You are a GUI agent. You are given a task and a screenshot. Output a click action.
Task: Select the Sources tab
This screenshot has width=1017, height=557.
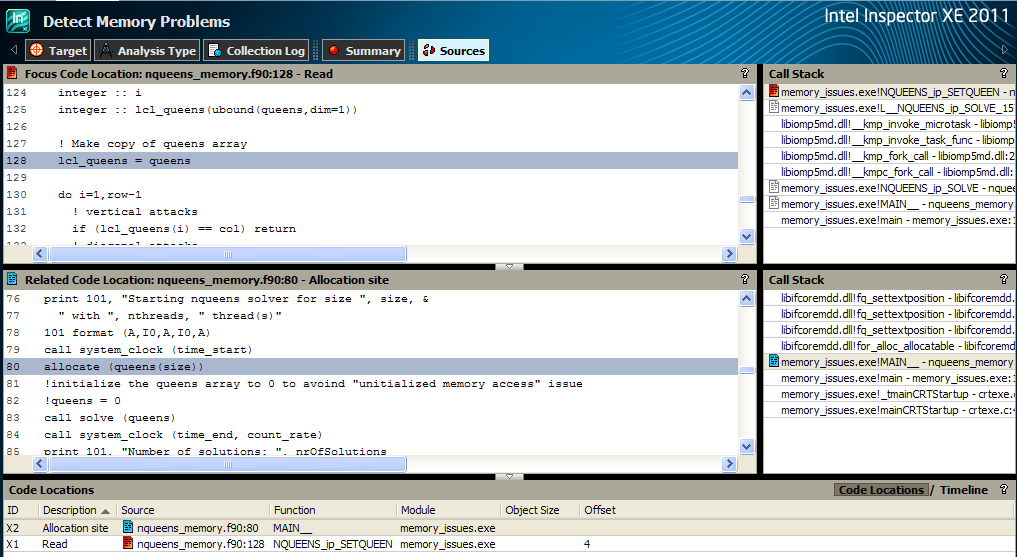pos(453,51)
